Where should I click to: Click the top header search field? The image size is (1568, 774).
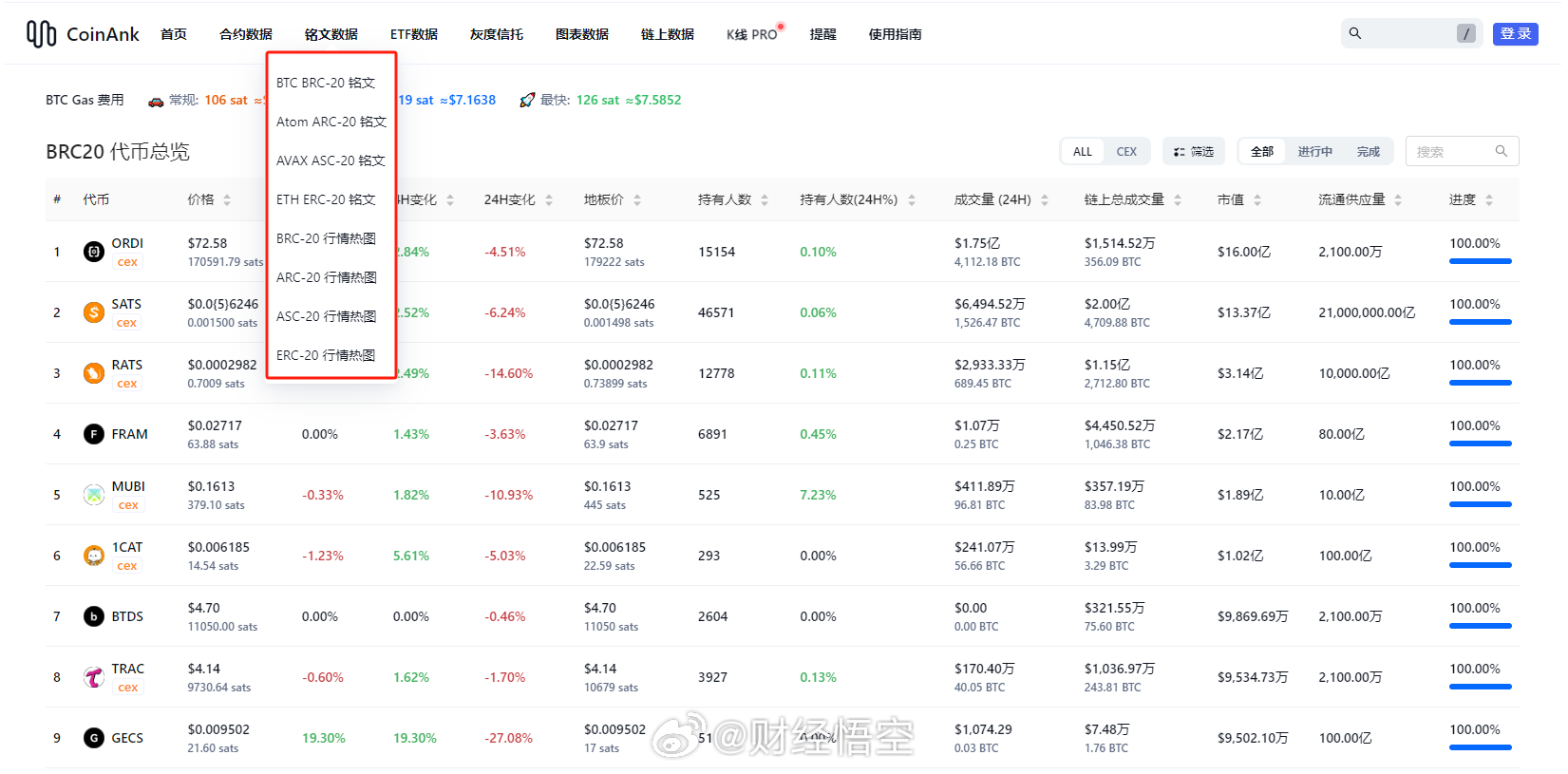1412,33
